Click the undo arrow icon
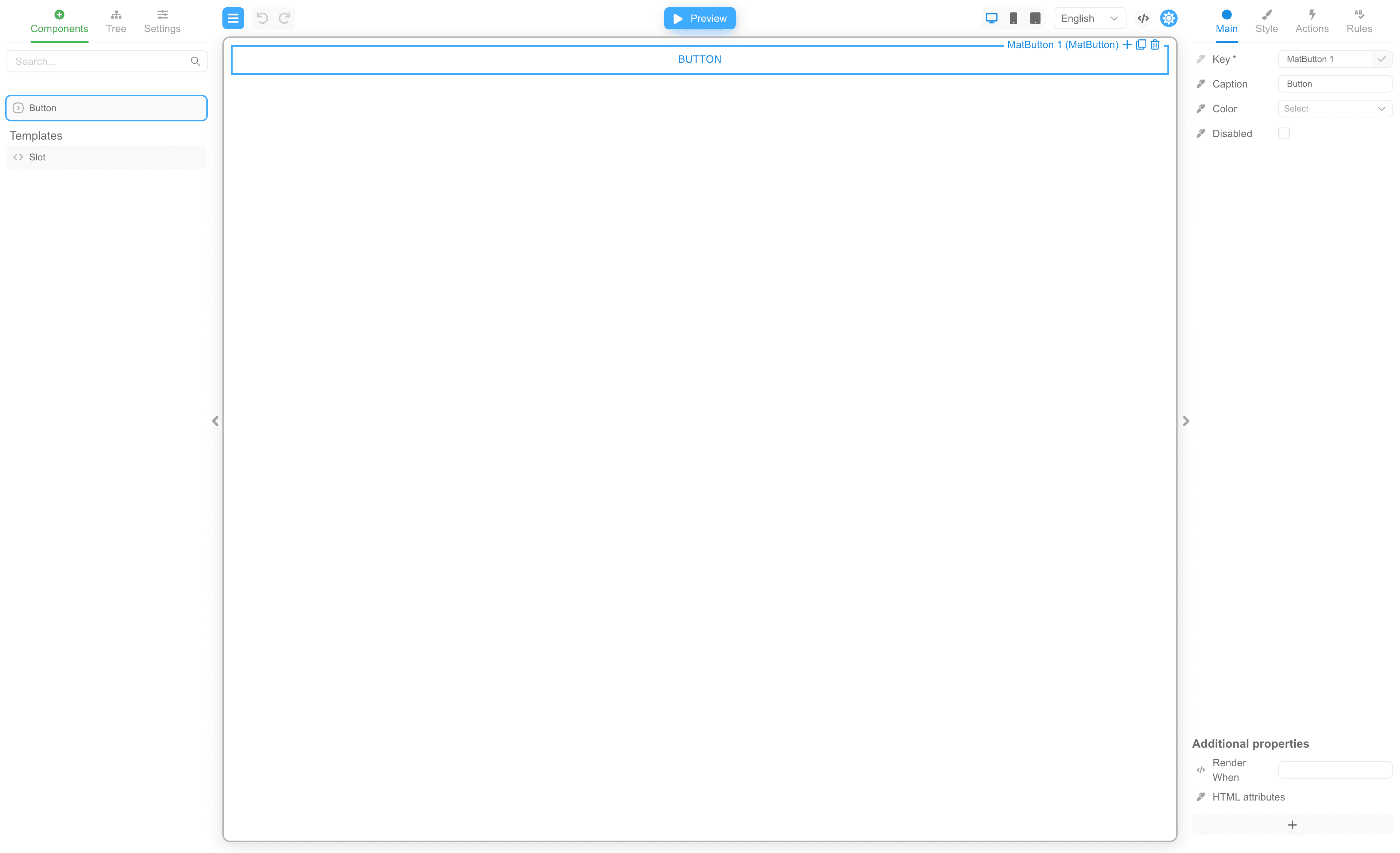 tap(262, 18)
